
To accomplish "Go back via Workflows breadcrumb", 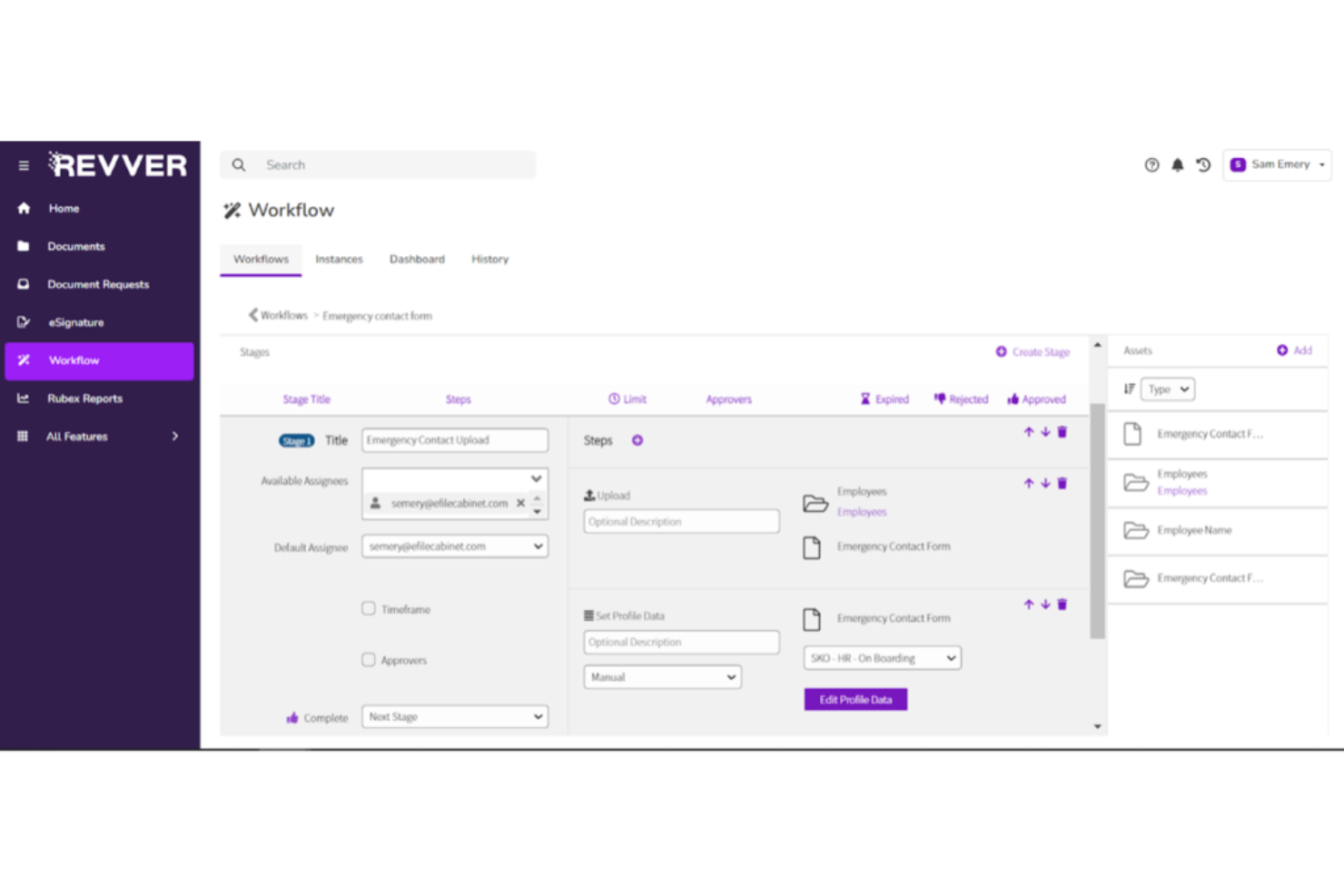I will click(x=278, y=315).
